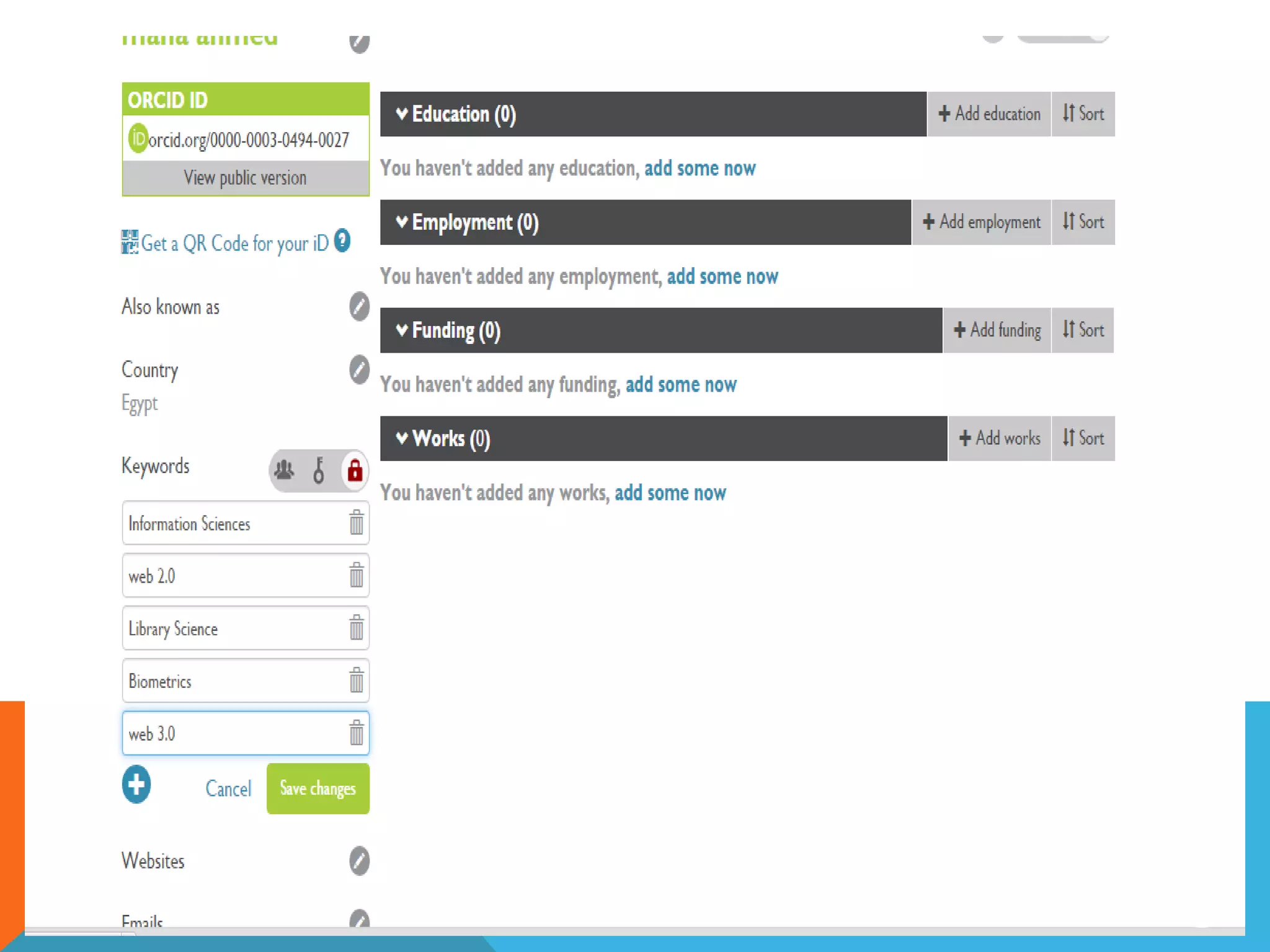1270x952 pixels.
Task: Click the blue plus add-keyword icon
Action: pyautogui.click(x=136, y=784)
